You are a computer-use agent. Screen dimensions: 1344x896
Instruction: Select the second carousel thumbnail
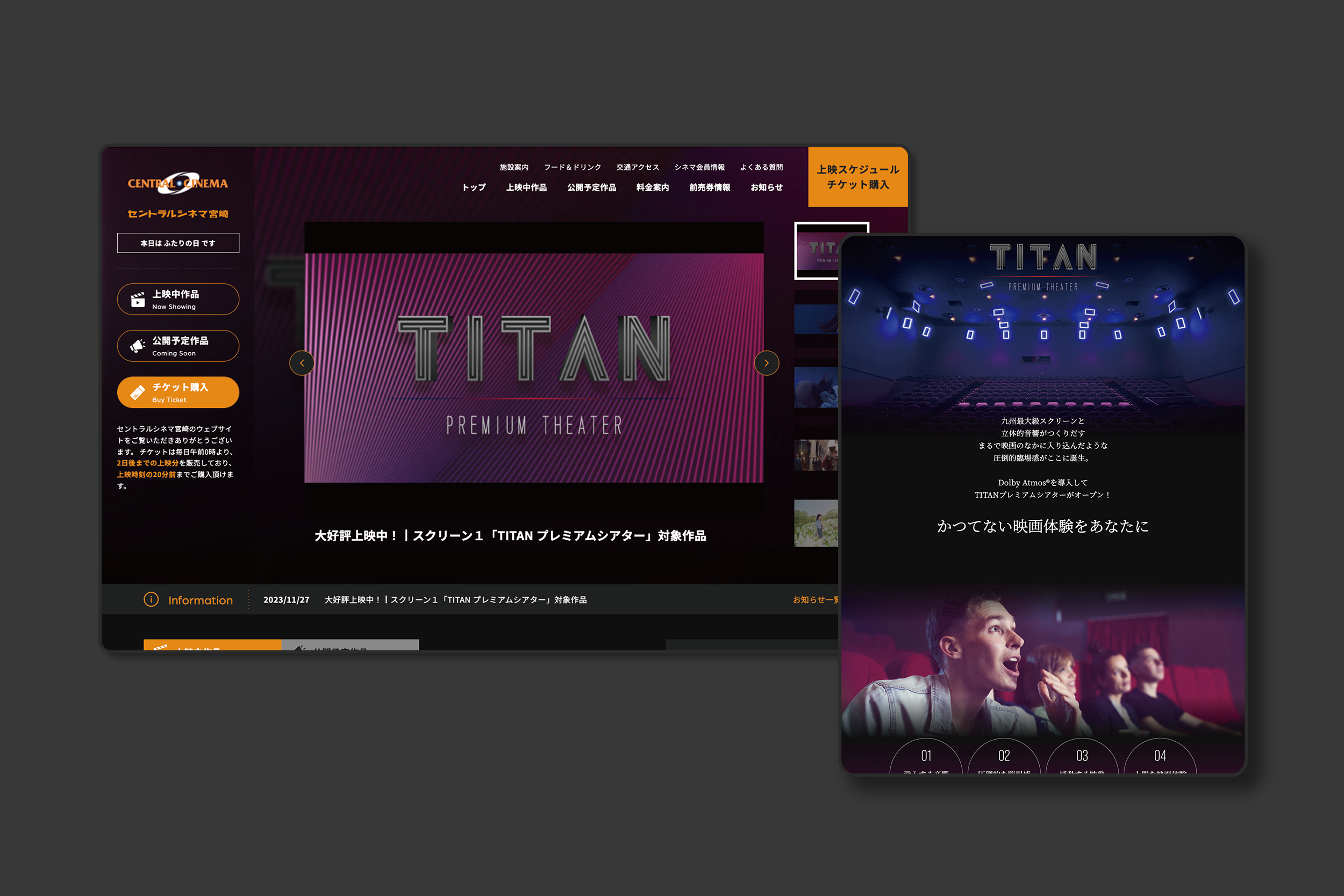click(816, 318)
